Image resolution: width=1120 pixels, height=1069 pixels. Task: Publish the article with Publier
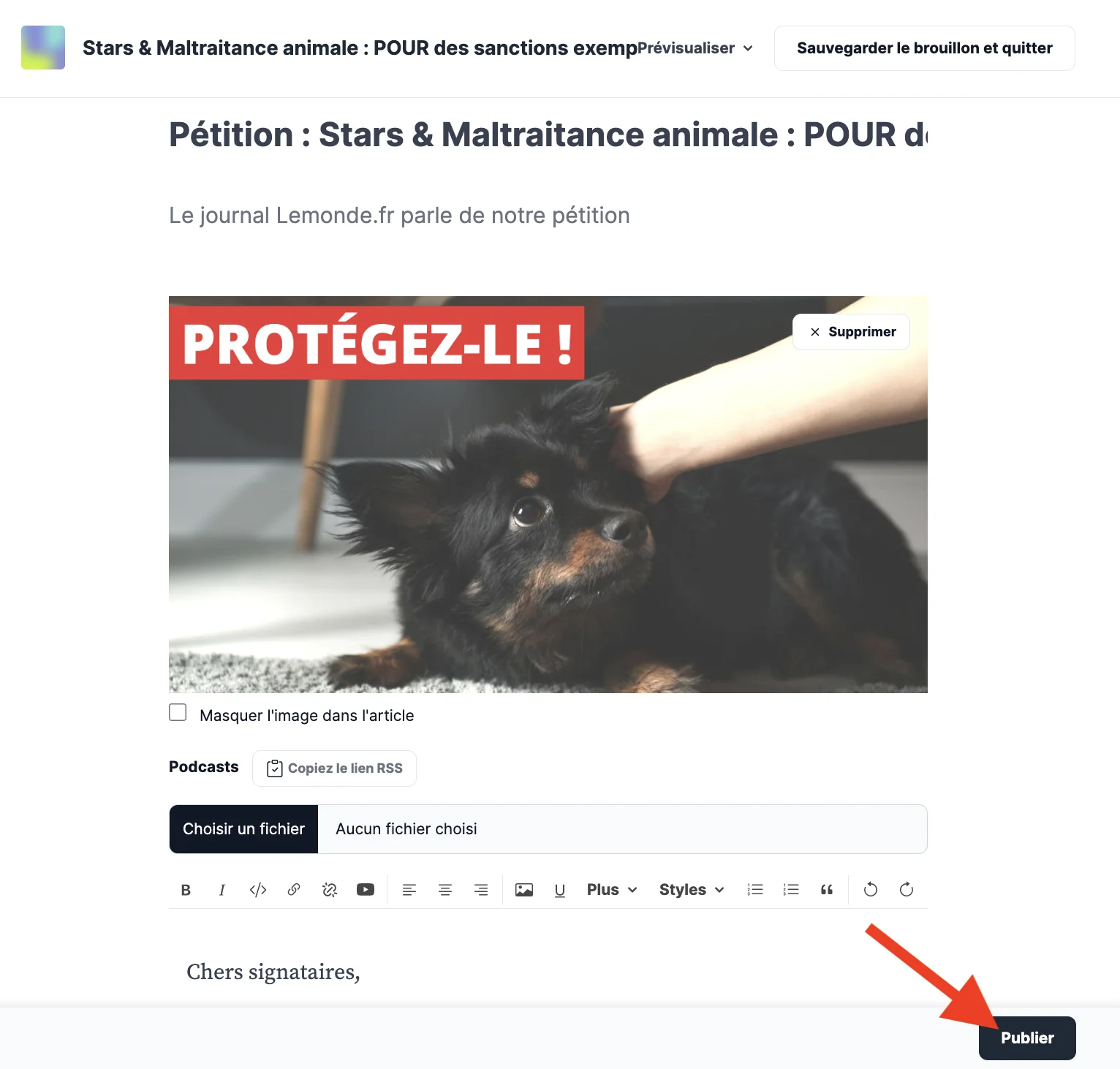tap(1026, 1038)
